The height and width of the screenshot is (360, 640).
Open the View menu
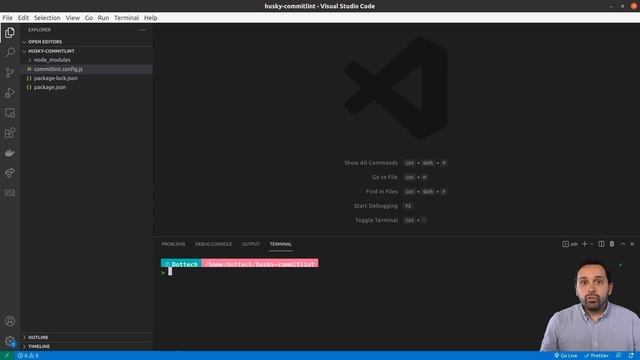[x=73, y=18]
